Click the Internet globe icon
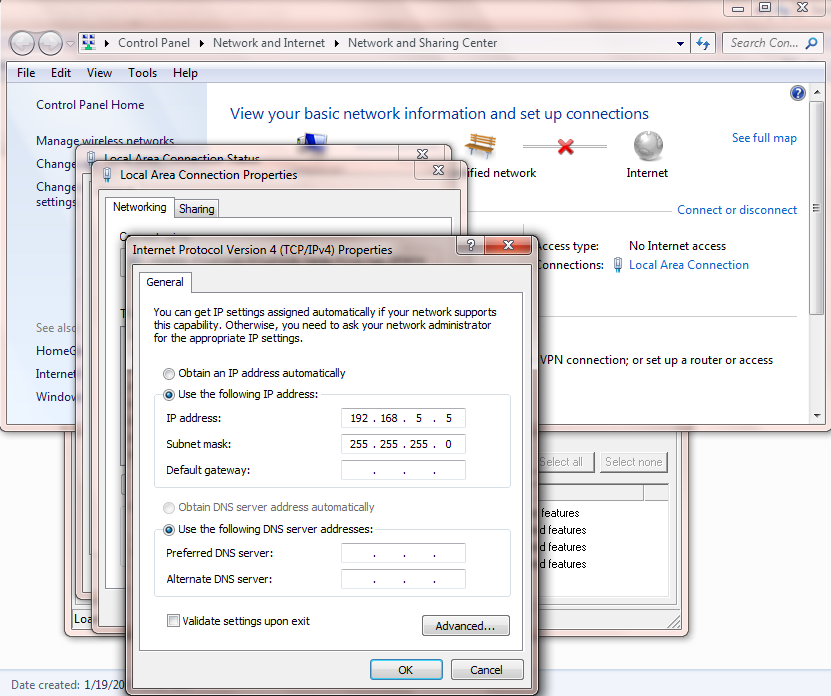This screenshot has width=831, height=696. point(648,146)
